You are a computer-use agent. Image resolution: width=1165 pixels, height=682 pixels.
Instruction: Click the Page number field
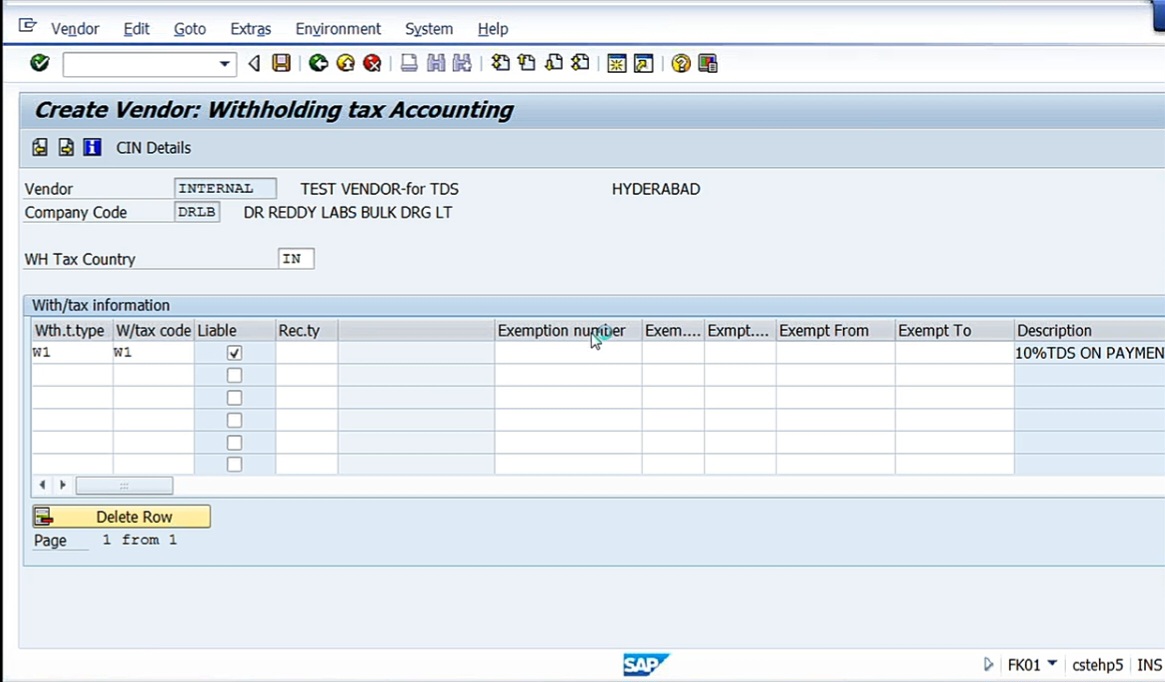pos(108,540)
